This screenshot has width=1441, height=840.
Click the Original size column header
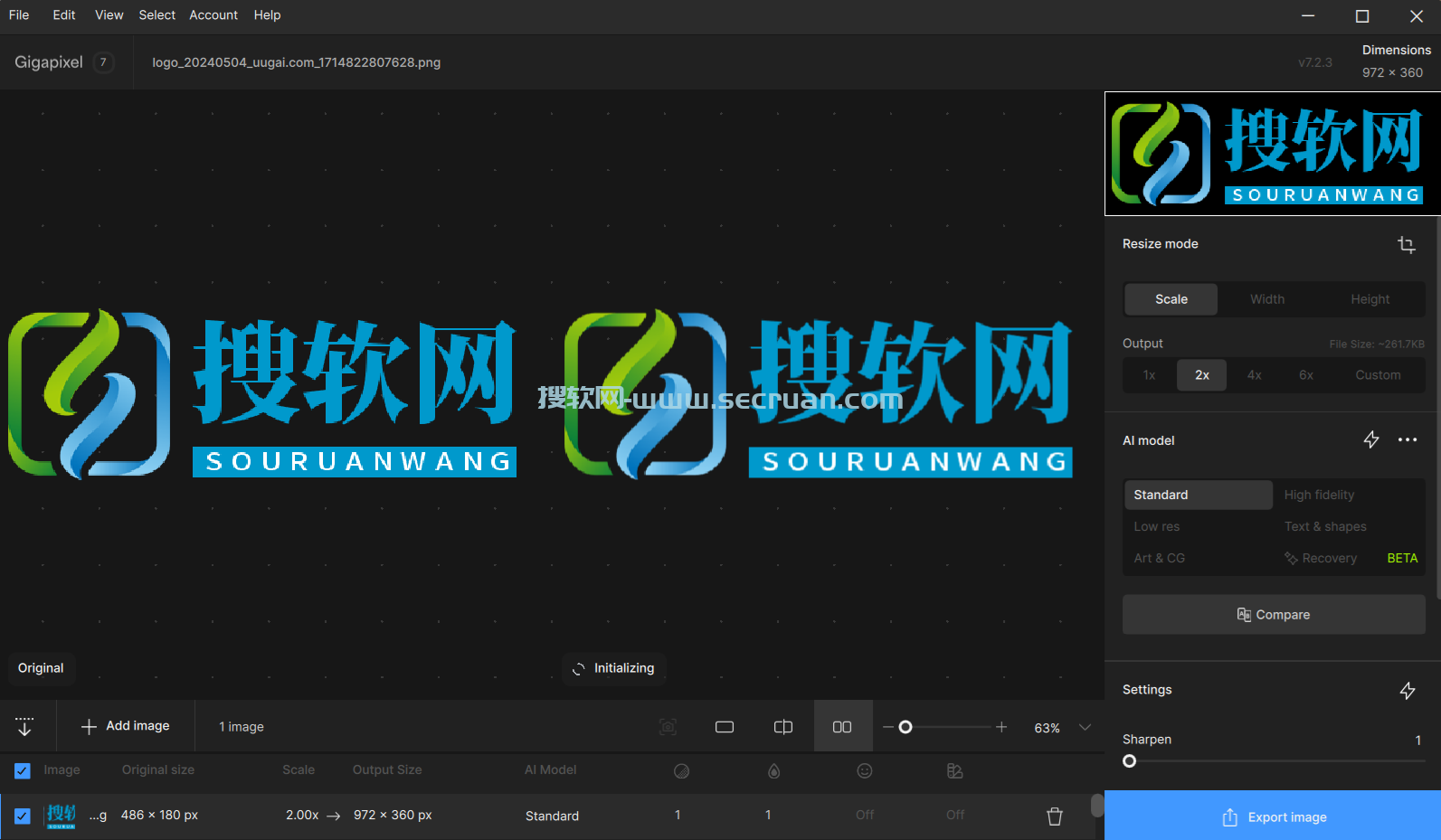click(x=158, y=770)
